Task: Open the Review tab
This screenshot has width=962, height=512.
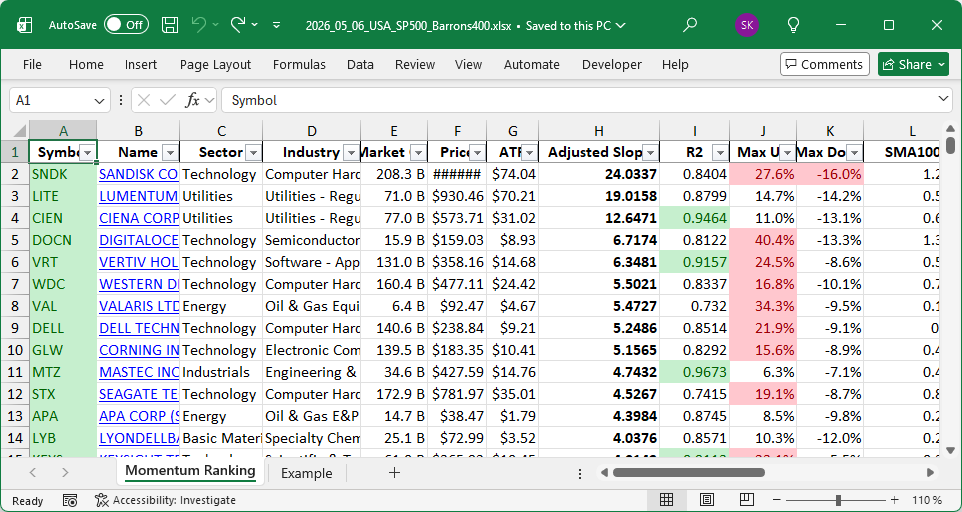Action: (x=415, y=64)
